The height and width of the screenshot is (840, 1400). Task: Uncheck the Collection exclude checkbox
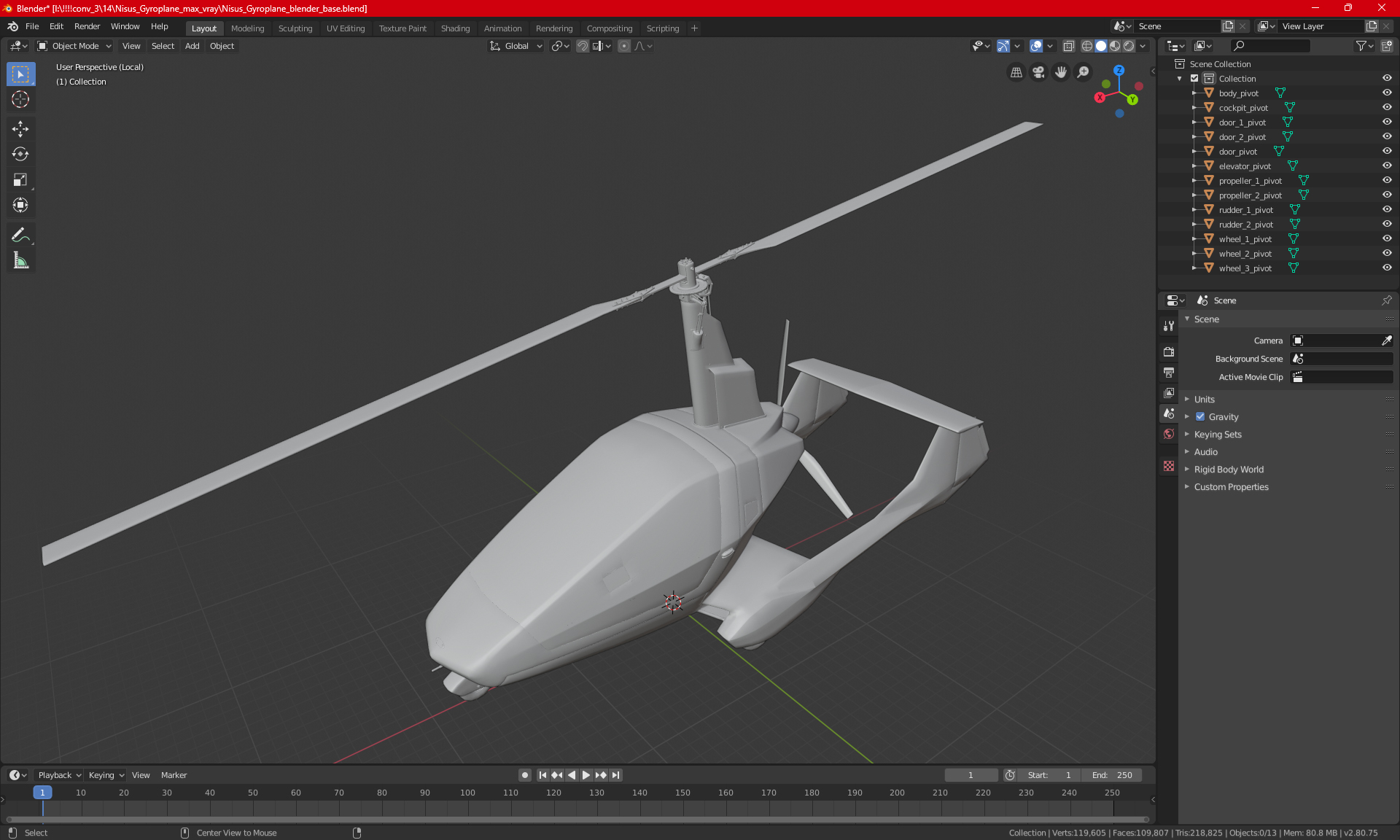(1194, 78)
